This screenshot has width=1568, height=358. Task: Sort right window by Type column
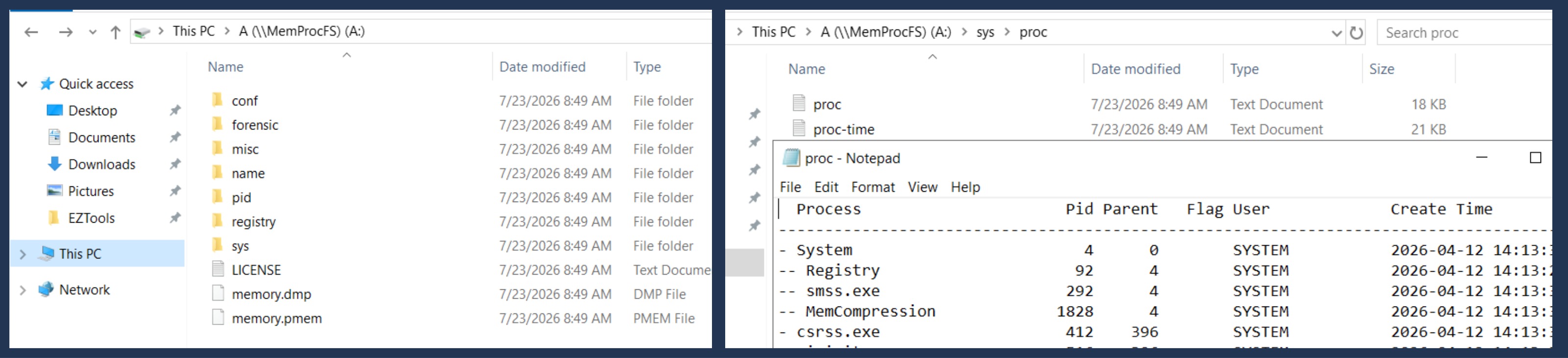point(1244,70)
